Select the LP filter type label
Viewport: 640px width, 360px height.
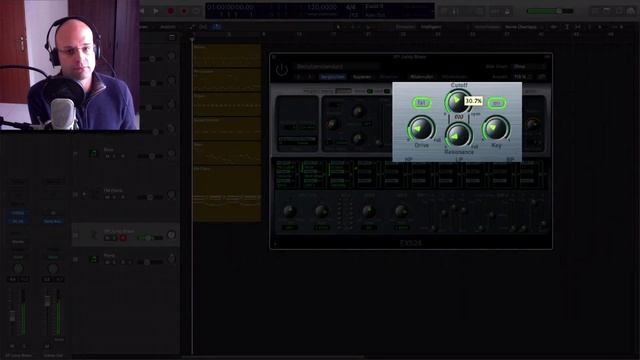[x=459, y=159]
